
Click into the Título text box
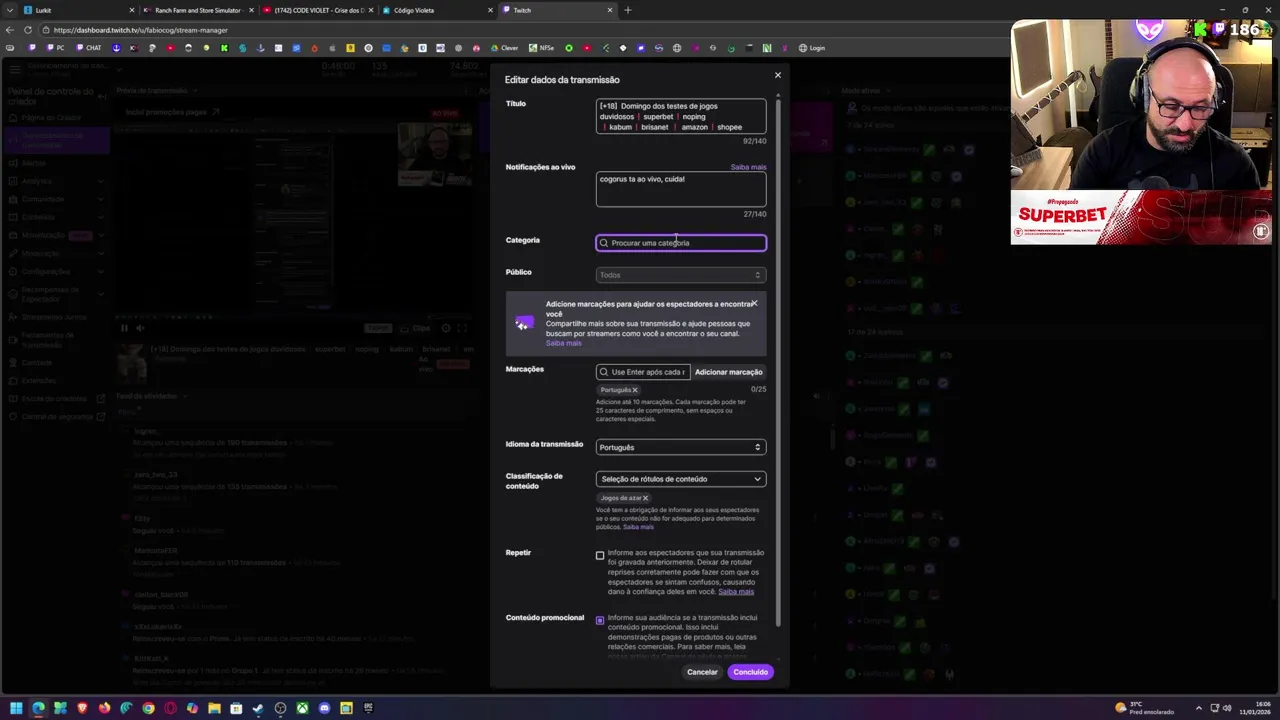(x=681, y=116)
